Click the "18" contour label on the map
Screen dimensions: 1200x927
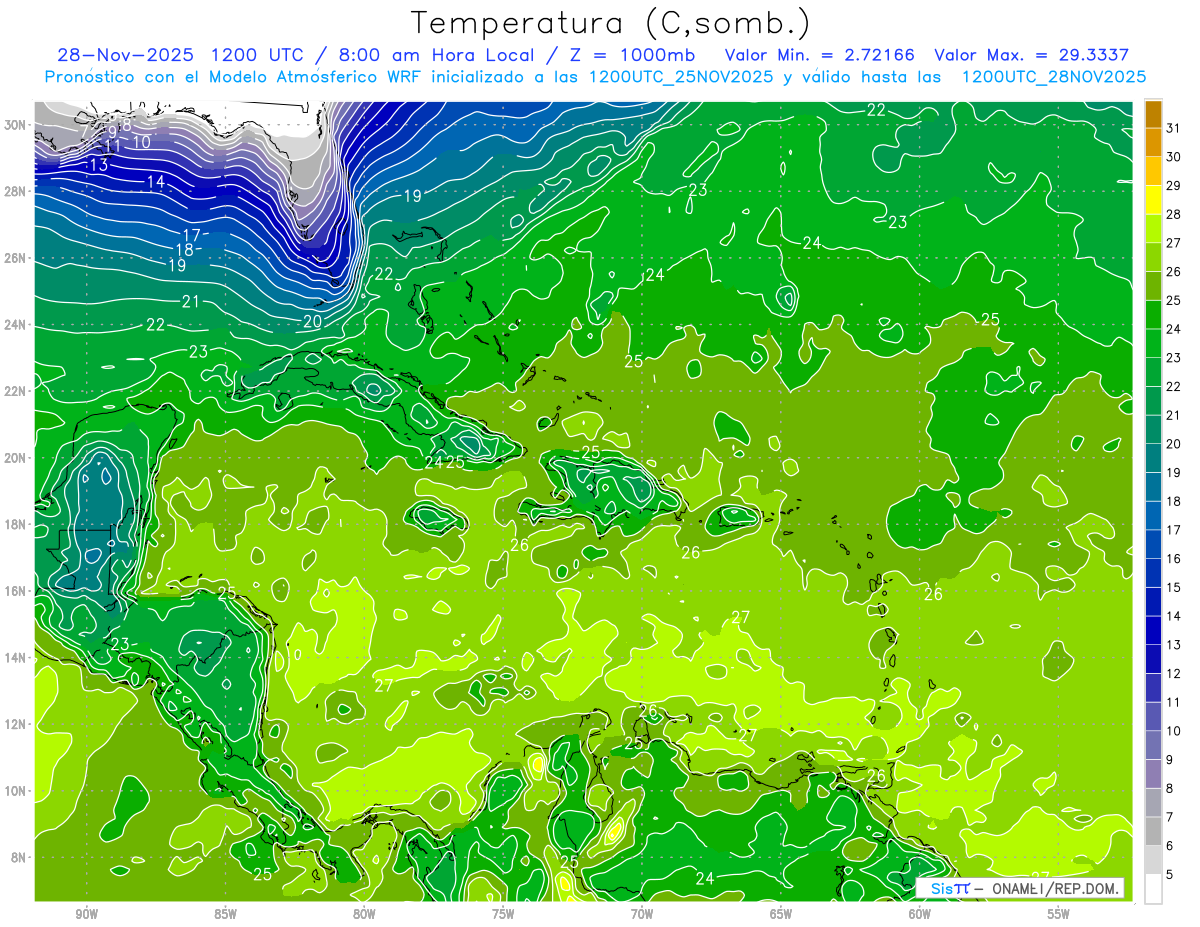pyautogui.click(x=184, y=250)
